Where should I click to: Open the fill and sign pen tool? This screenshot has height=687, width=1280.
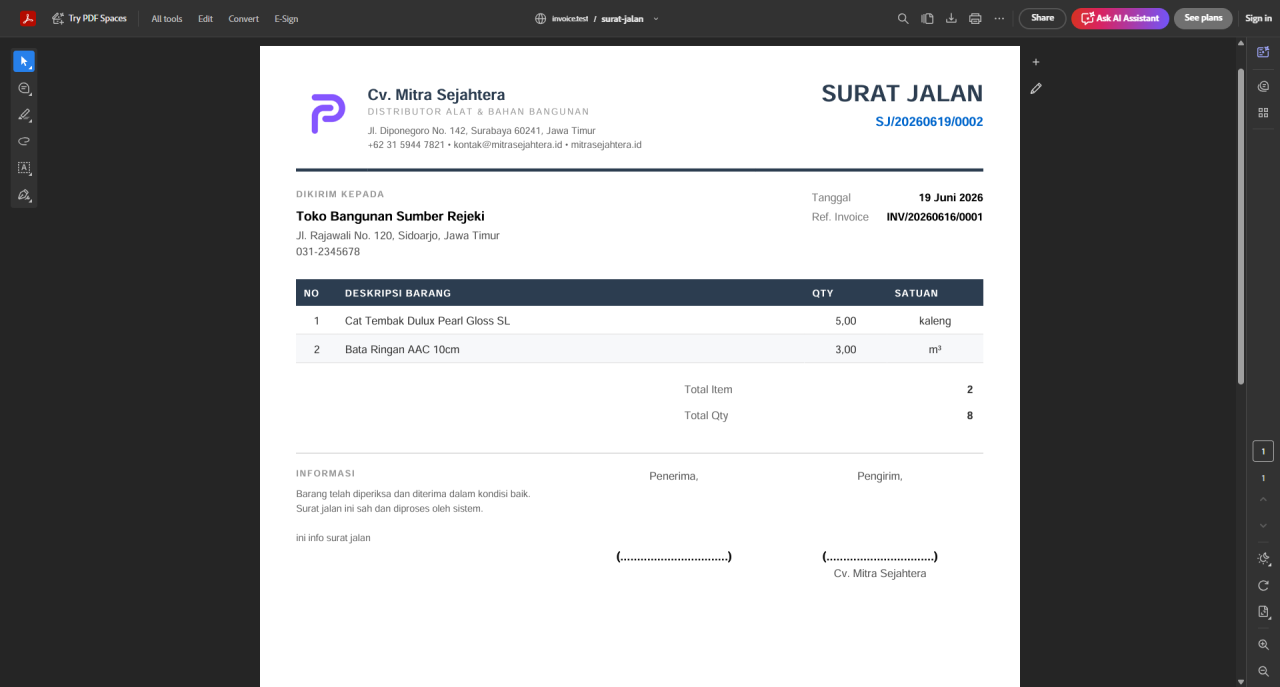click(x=24, y=195)
